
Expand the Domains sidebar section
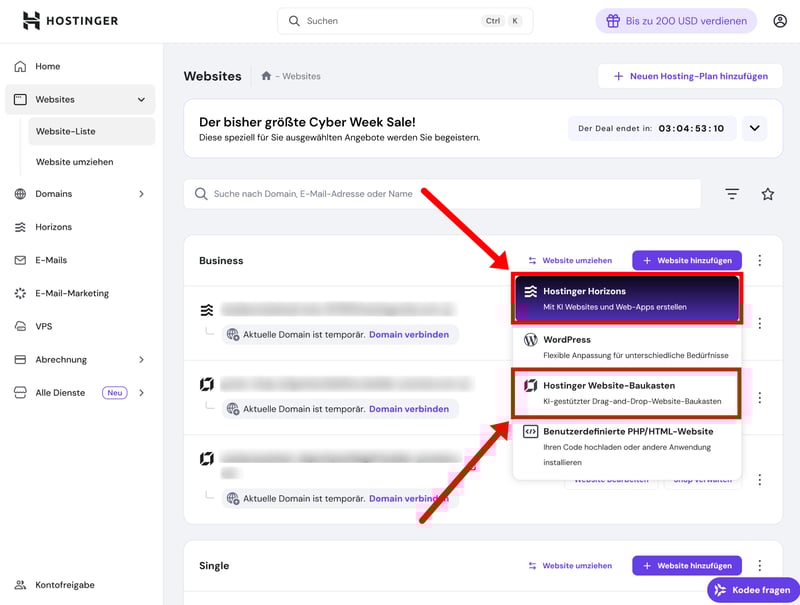tap(141, 194)
